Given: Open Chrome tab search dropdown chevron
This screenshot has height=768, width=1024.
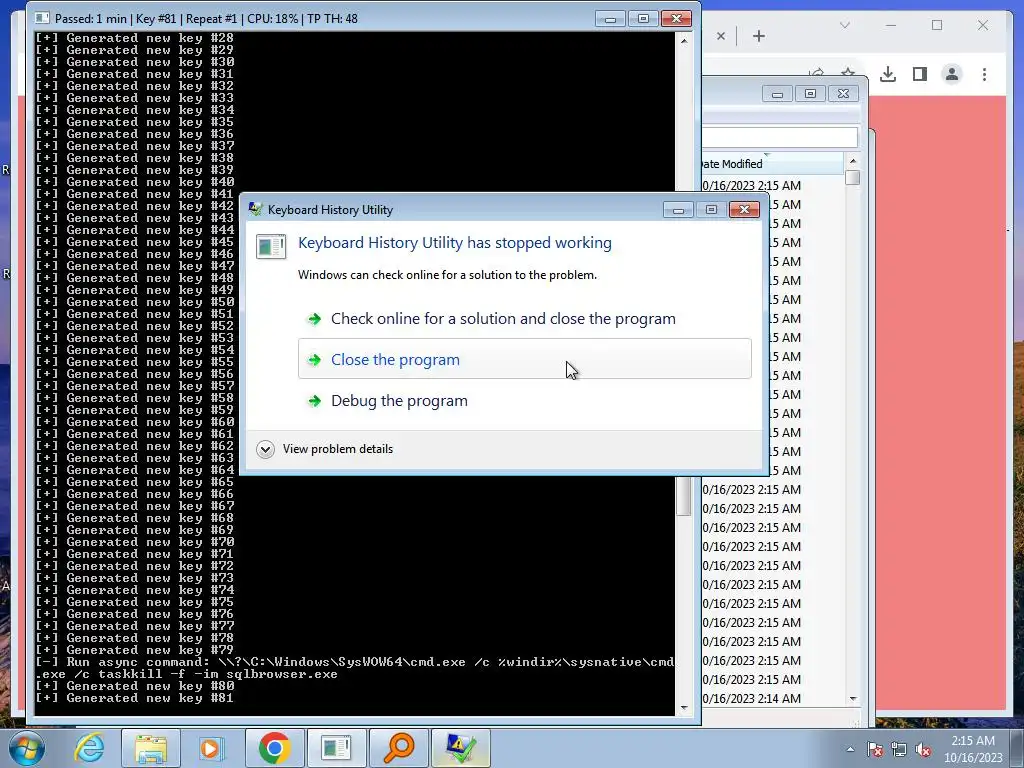Looking at the screenshot, I should coord(844,25).
